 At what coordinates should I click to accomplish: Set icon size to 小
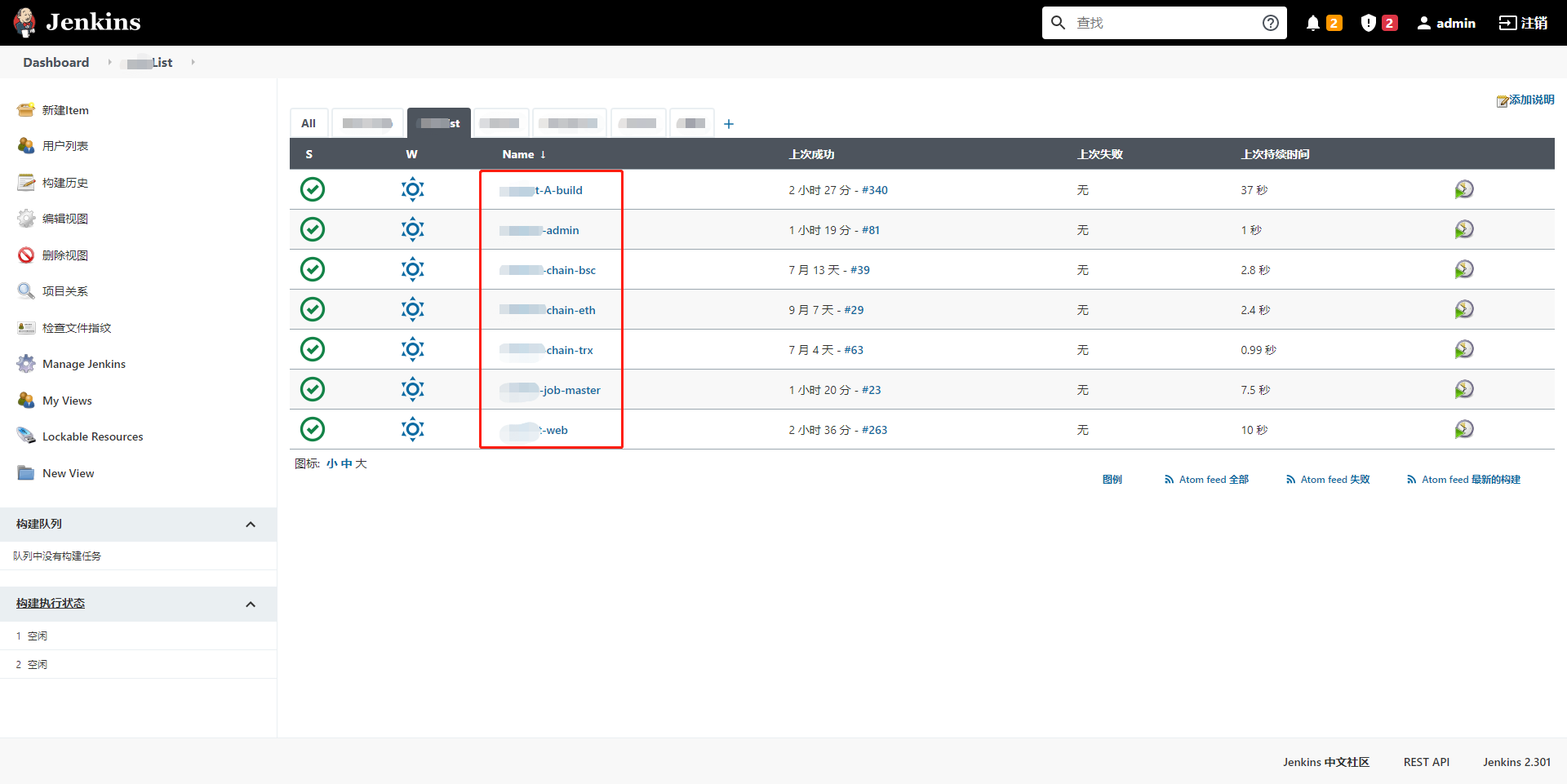point(331,463)
